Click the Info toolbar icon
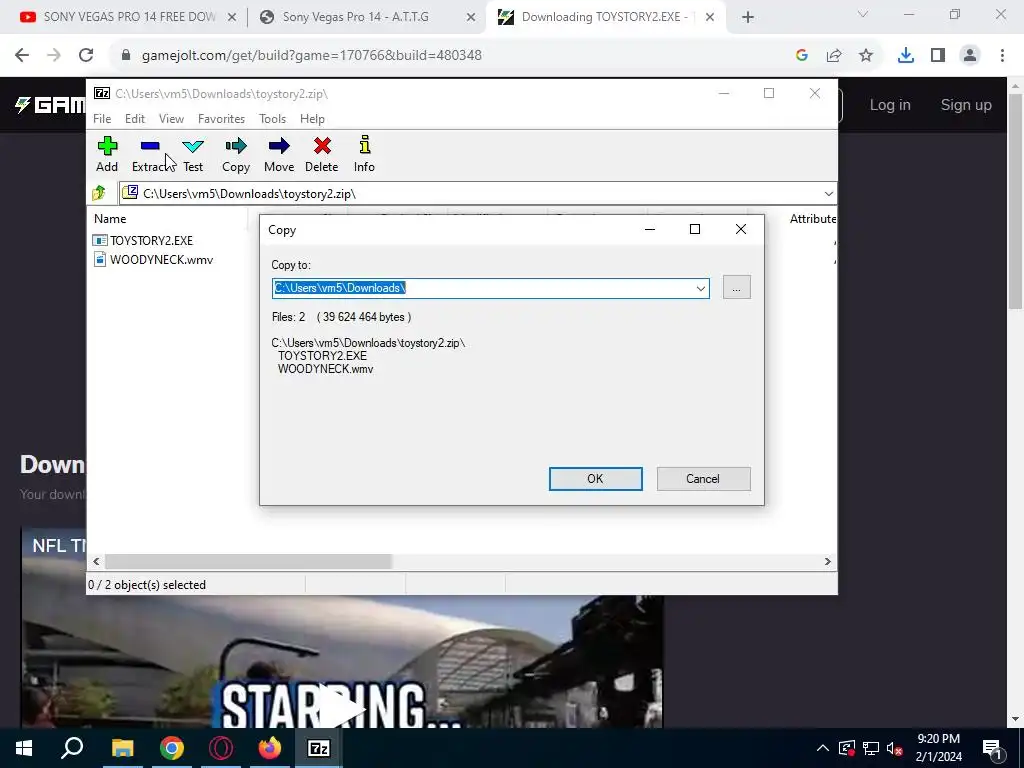 pyautogui.click(x=364, y=154)
